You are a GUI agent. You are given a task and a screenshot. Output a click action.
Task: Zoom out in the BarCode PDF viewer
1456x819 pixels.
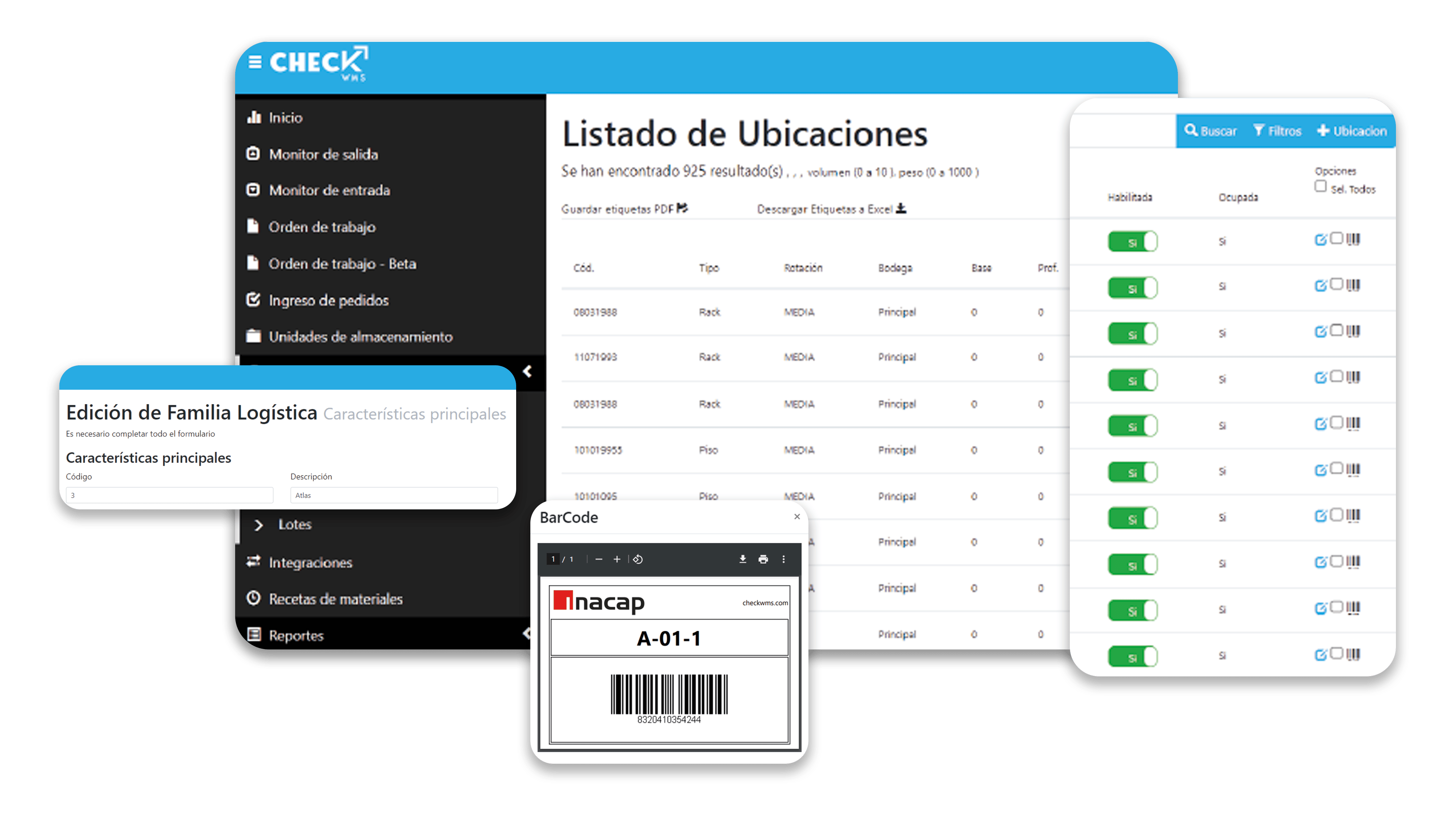tap(599, 559)
